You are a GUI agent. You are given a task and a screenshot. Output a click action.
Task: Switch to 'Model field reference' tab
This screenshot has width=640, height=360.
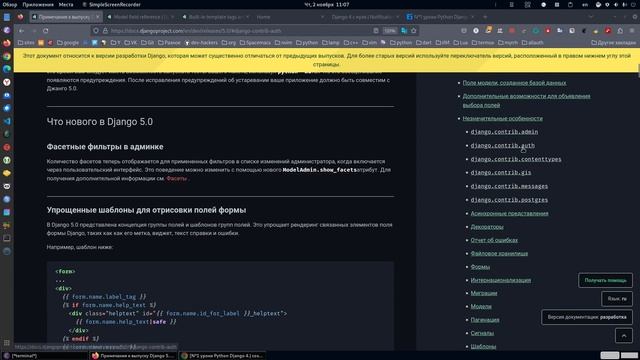click(141, 17)
